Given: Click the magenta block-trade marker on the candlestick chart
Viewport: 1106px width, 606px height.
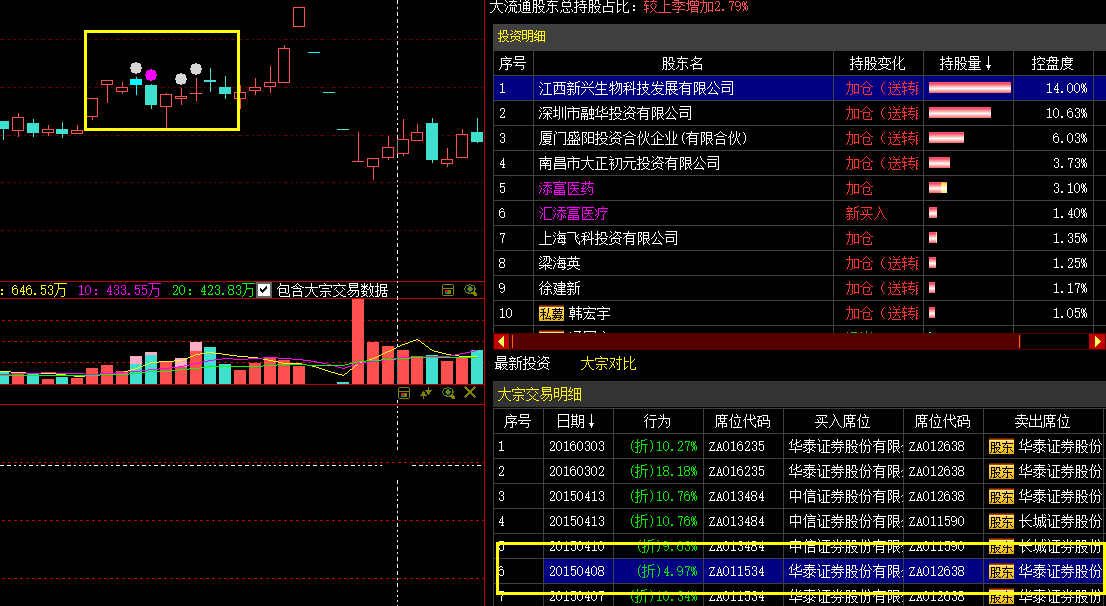Looking at the screenshot, I should (151, 75).
